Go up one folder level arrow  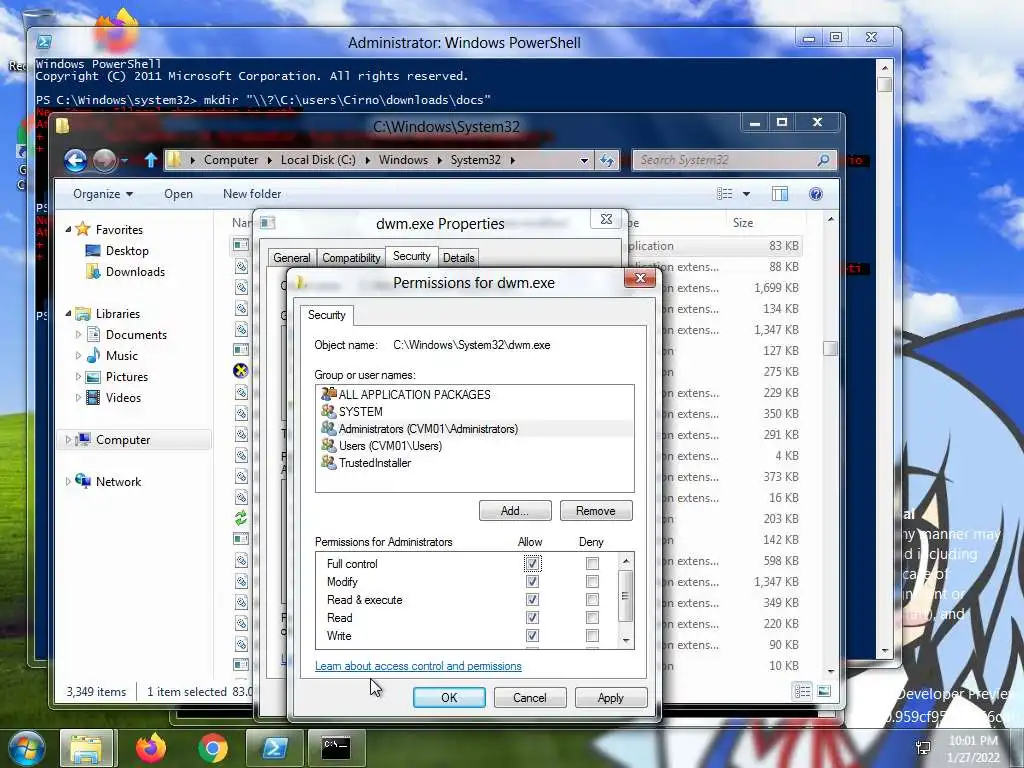[x=151, y=160]
